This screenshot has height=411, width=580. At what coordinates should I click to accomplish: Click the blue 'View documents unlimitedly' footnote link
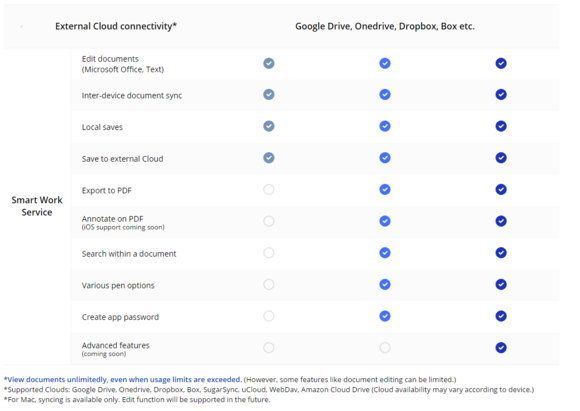tap(123, 380)
